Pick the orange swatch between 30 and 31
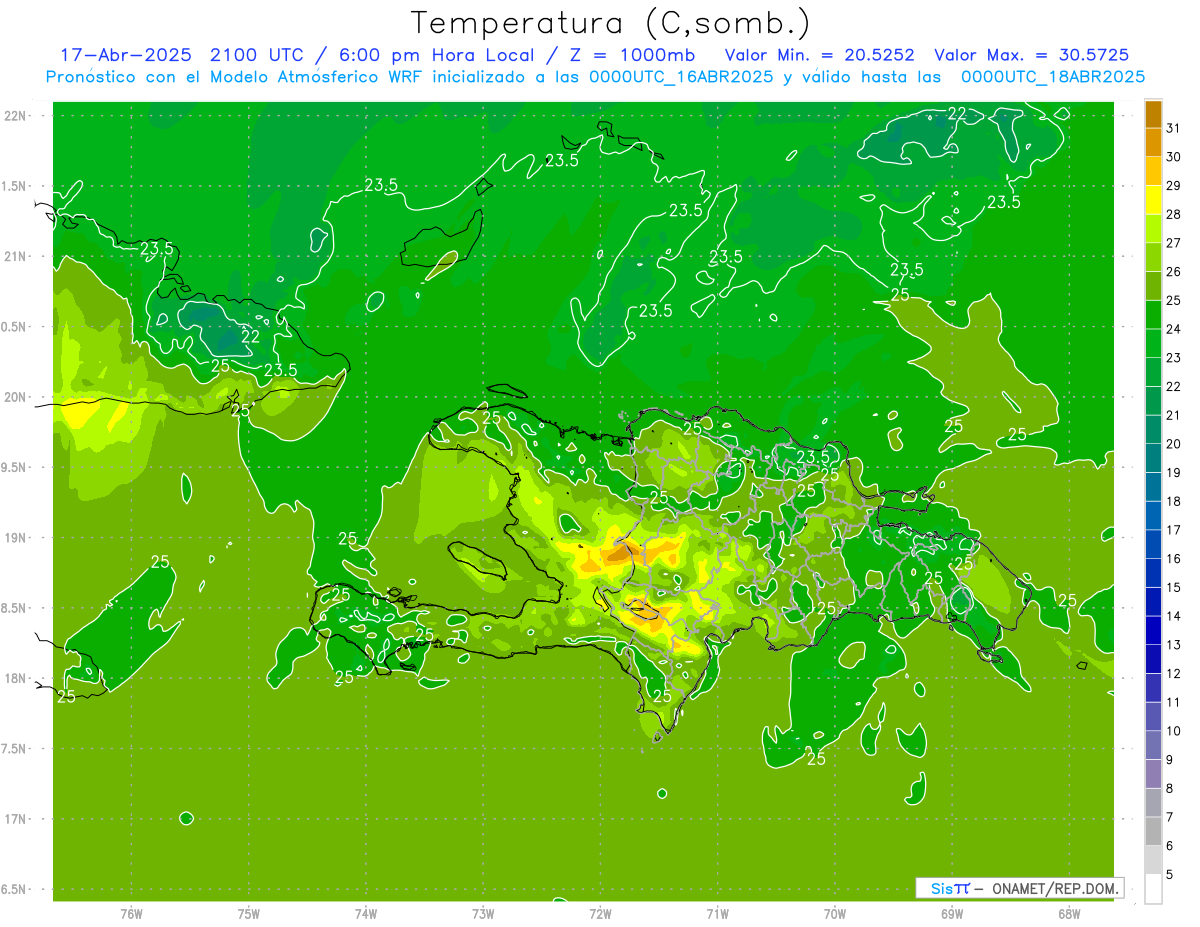 click(1153, 143)
